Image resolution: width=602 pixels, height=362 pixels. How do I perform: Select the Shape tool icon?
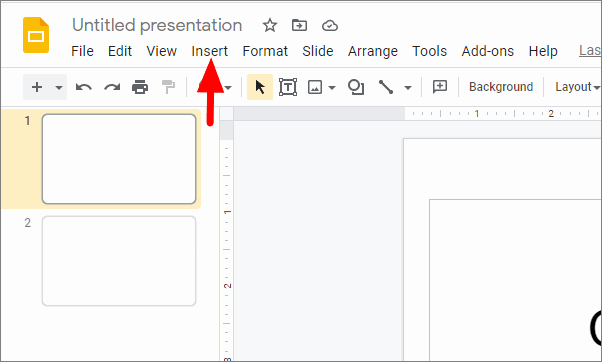point(356,87)
